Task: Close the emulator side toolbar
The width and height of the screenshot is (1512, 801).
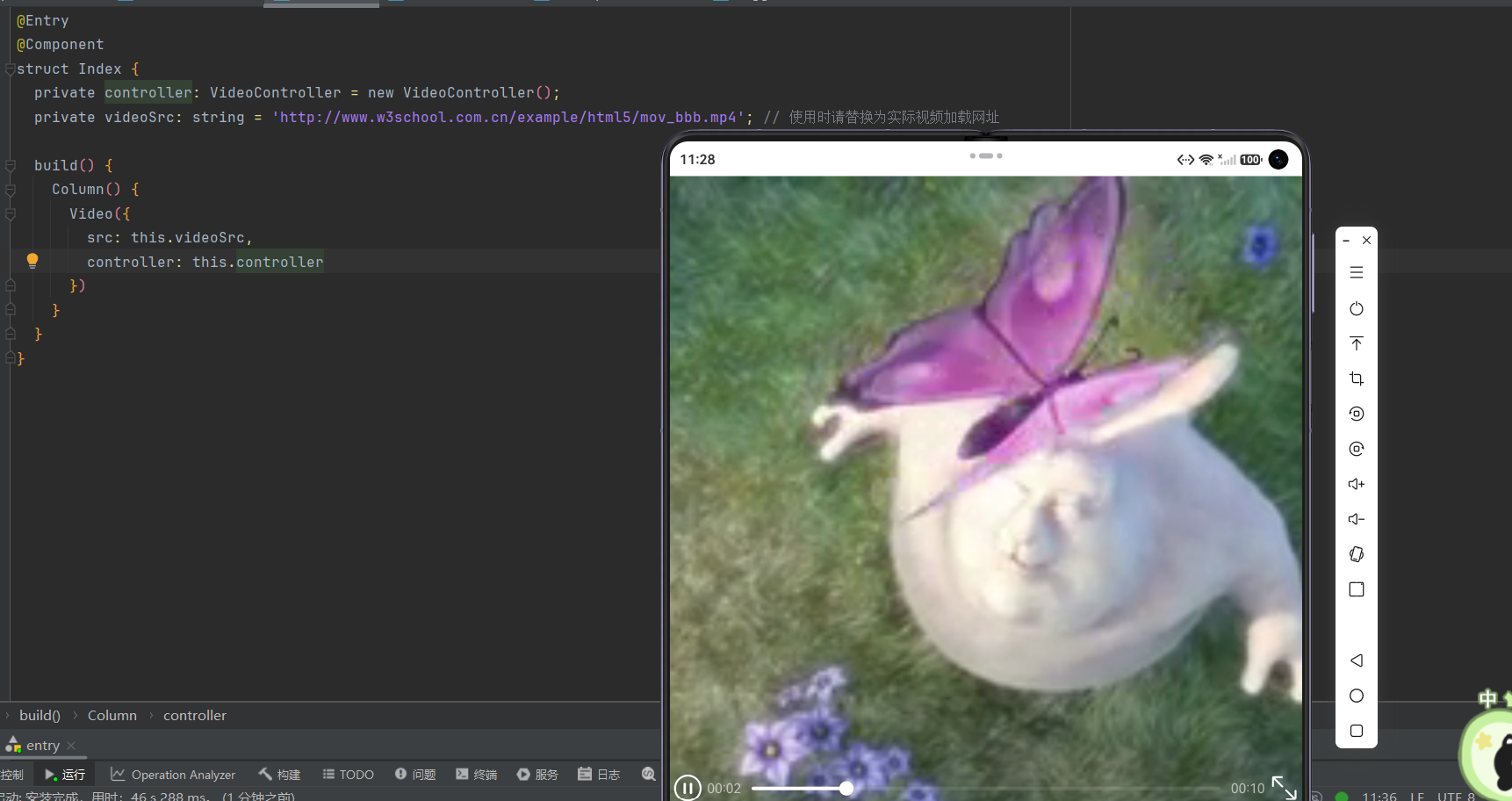Action: [1366, 240]
